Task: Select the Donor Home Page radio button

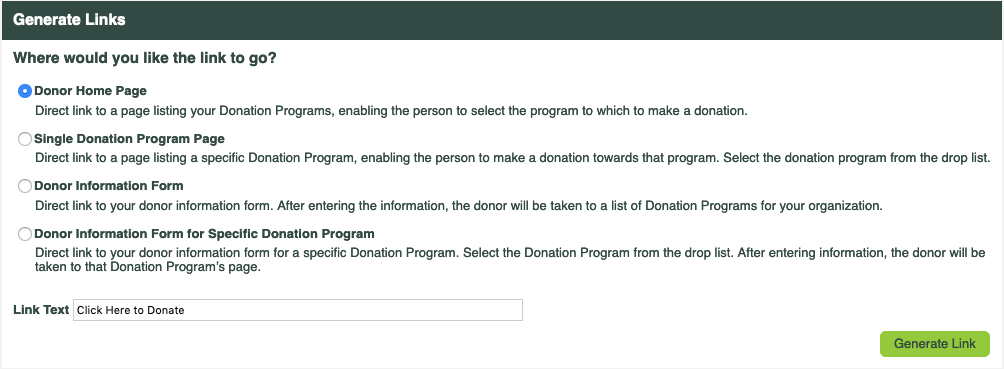Action: 25,92
